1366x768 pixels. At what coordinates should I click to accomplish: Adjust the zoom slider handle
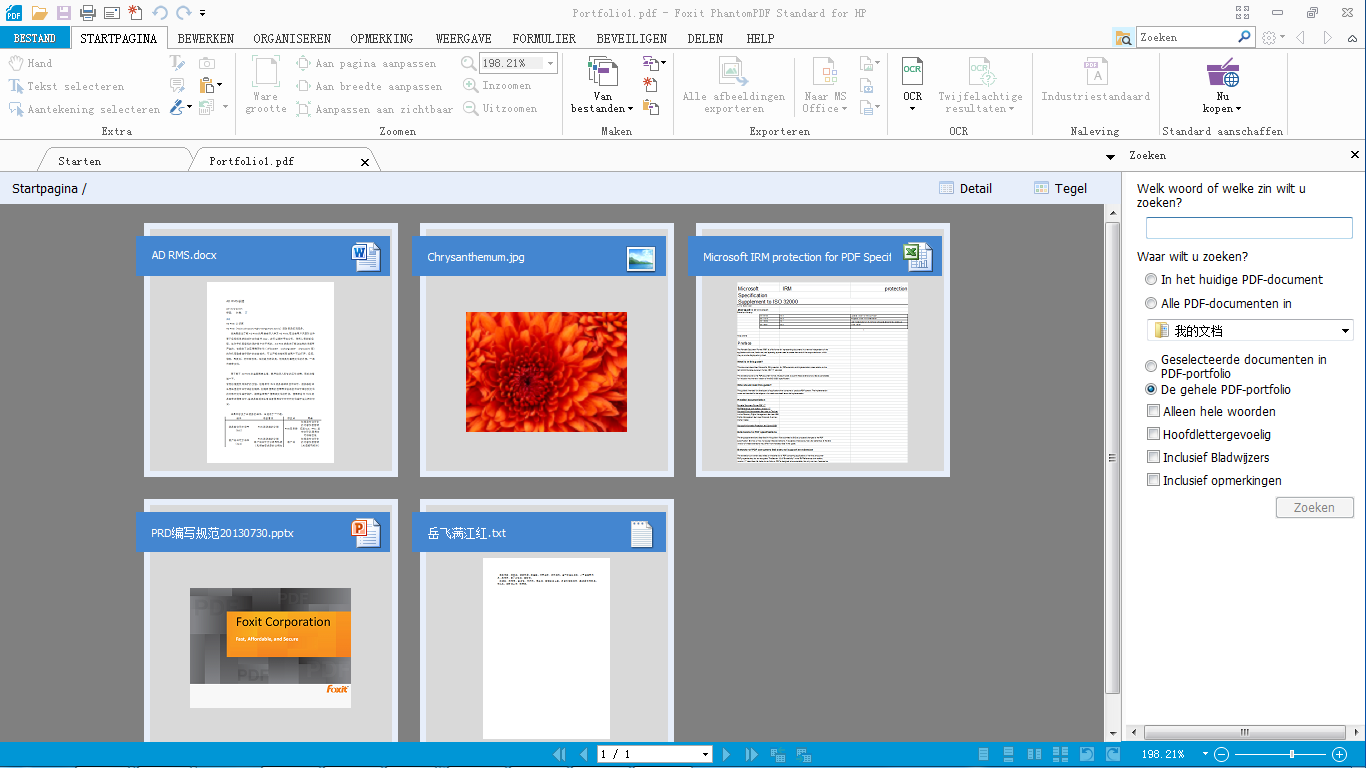[1292, 755]
